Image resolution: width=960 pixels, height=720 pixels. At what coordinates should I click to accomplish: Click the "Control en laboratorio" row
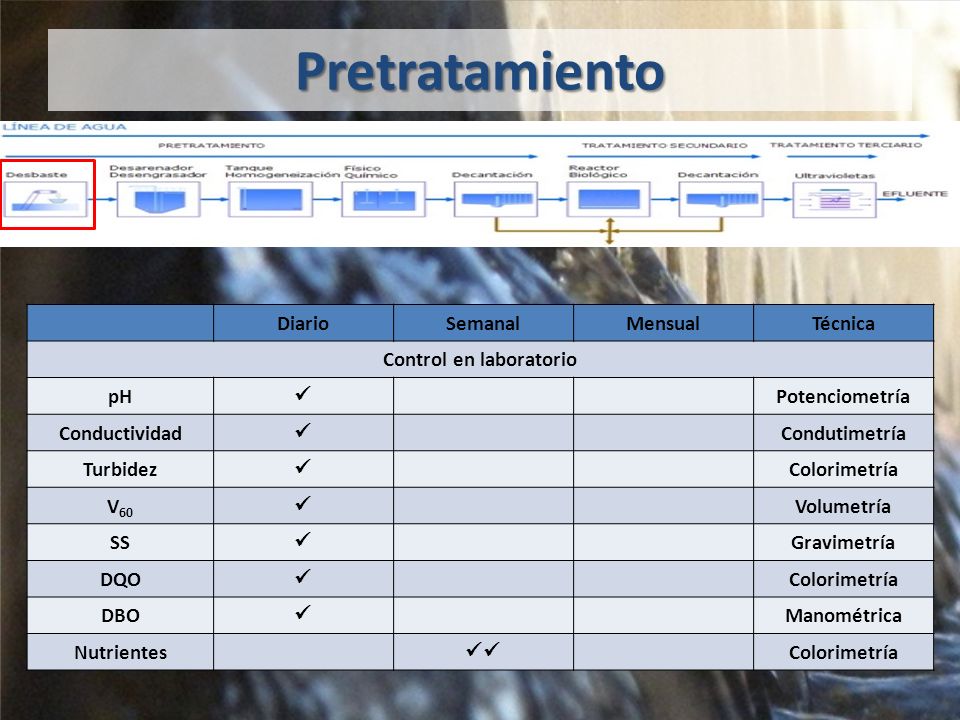click(x=480, y=359)
